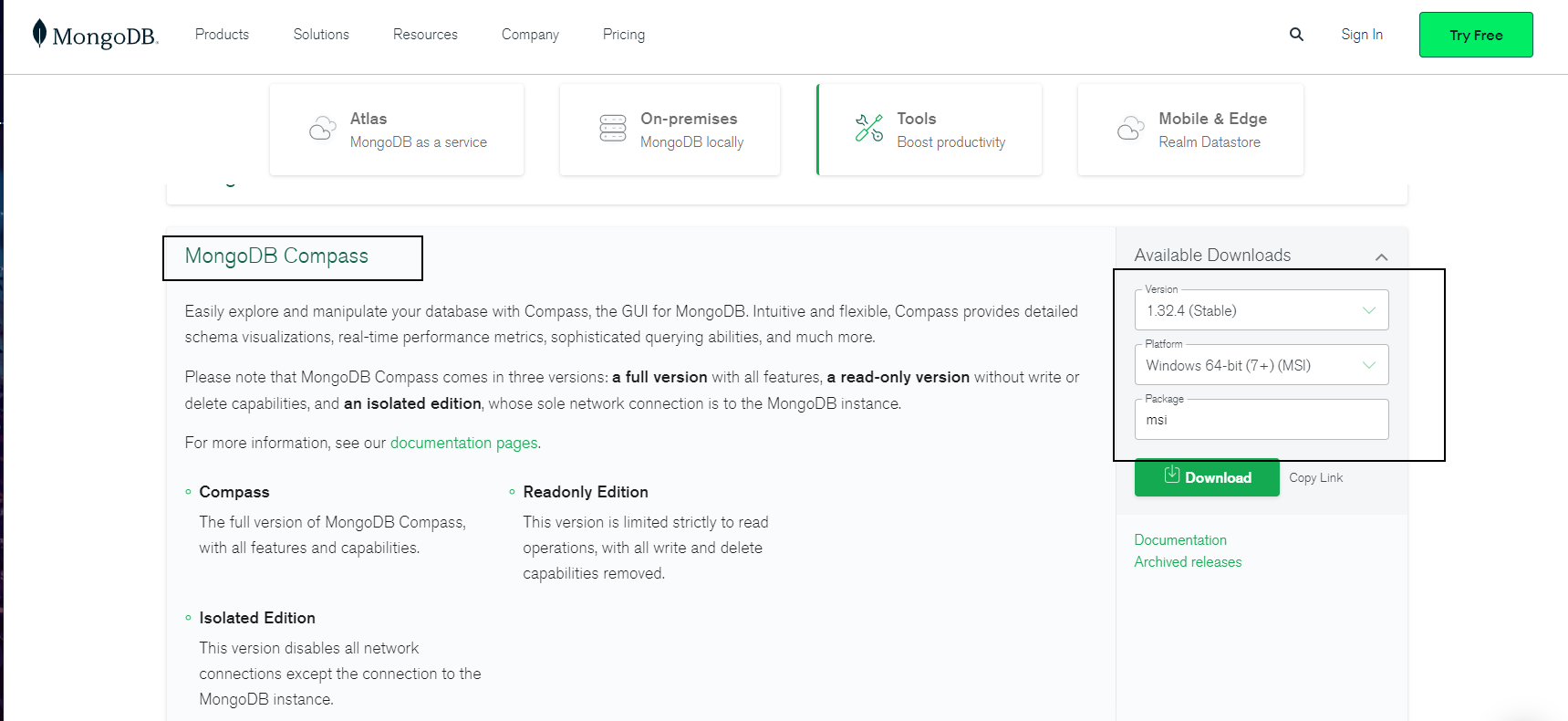Switch to the Mobile & Edge tab
The height and width of the screenshot is (721, 1568).
point(1190,130)
